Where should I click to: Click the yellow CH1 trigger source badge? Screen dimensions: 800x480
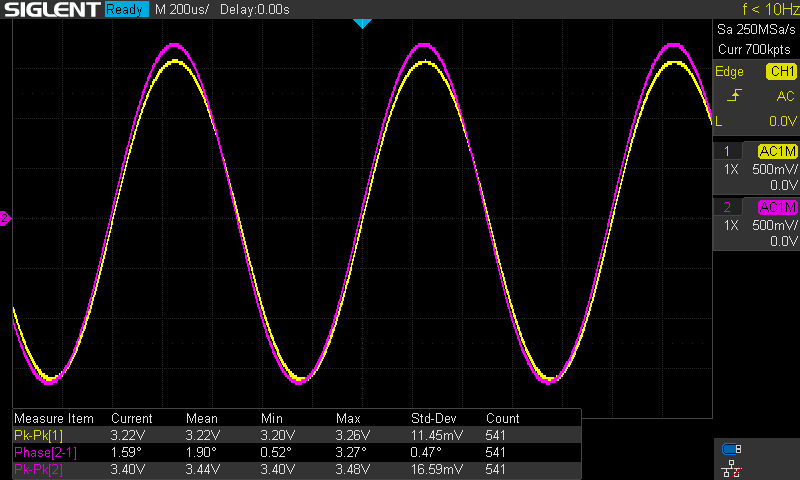point(780,72)
